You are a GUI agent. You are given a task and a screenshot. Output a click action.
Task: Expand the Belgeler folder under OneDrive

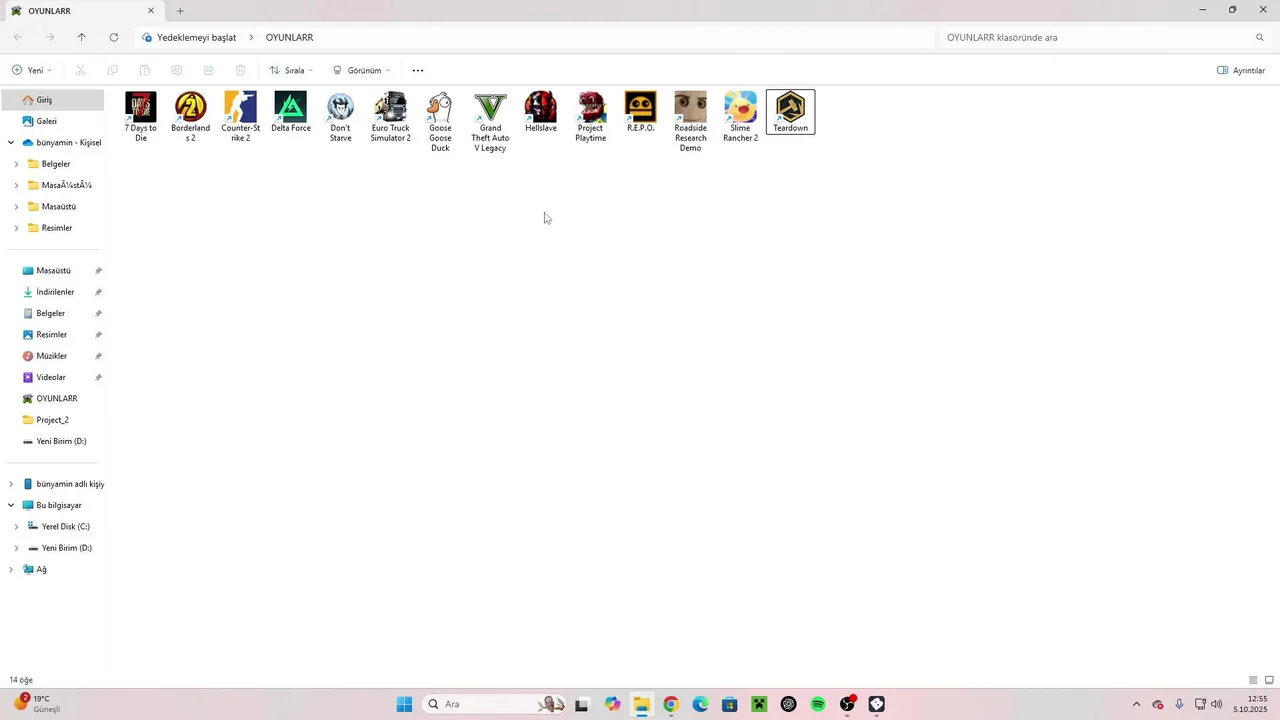[16, 164]
